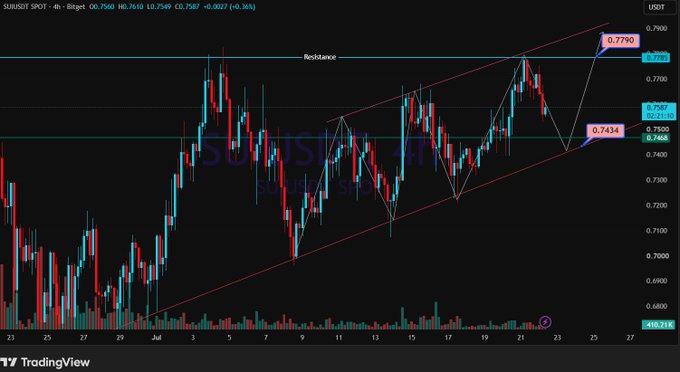Select the Resistance line label
The image size is (680, 372).
coord(320,57)
